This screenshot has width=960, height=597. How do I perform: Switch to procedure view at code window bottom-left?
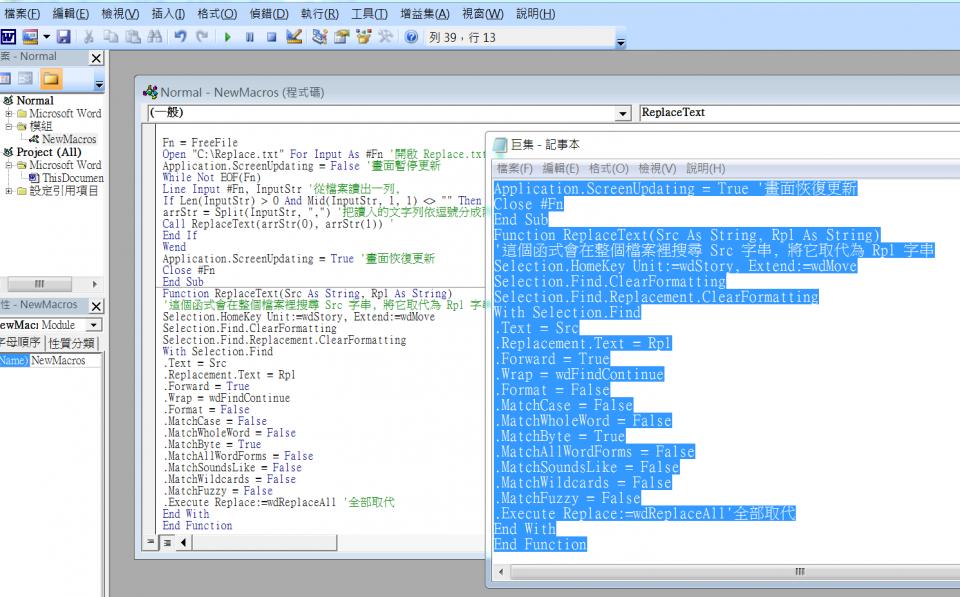point(152,542)
